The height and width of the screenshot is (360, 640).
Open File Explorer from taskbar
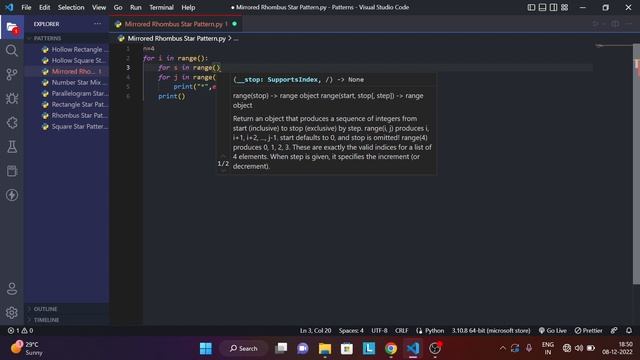click(x=325, y=348)
